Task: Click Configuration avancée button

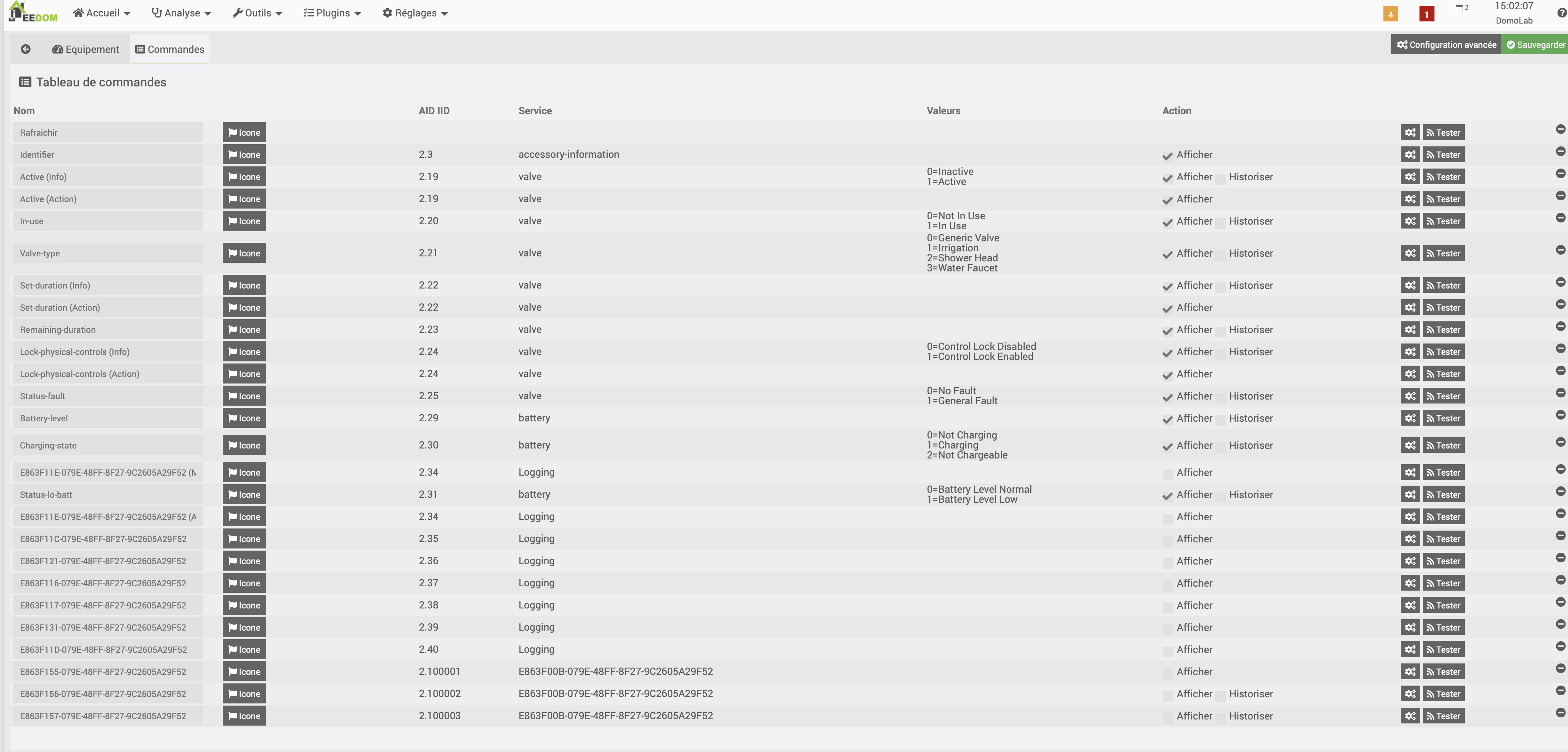Action: coord(1446,44)
